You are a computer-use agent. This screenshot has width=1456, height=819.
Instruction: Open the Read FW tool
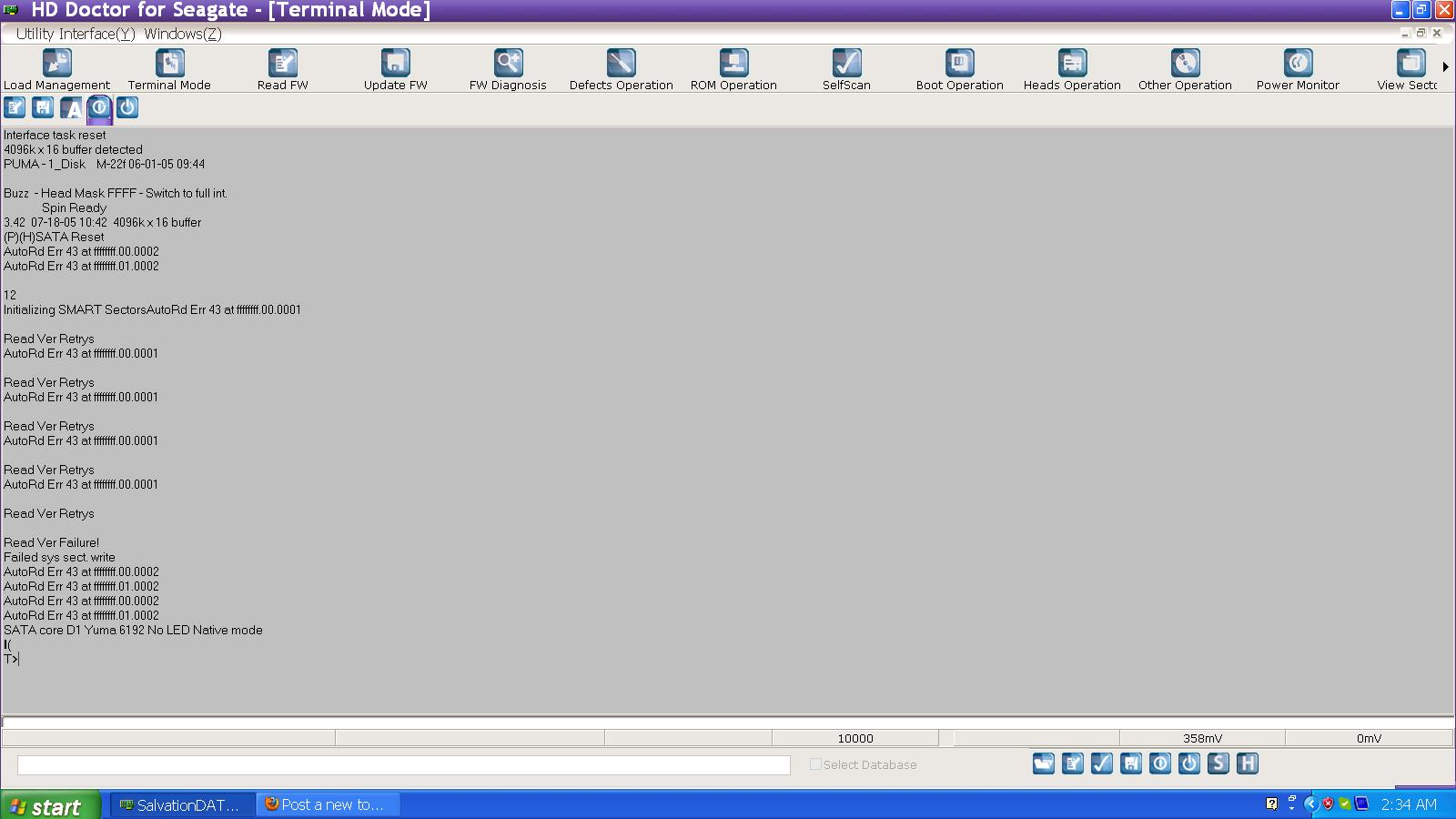pos(282,70)
